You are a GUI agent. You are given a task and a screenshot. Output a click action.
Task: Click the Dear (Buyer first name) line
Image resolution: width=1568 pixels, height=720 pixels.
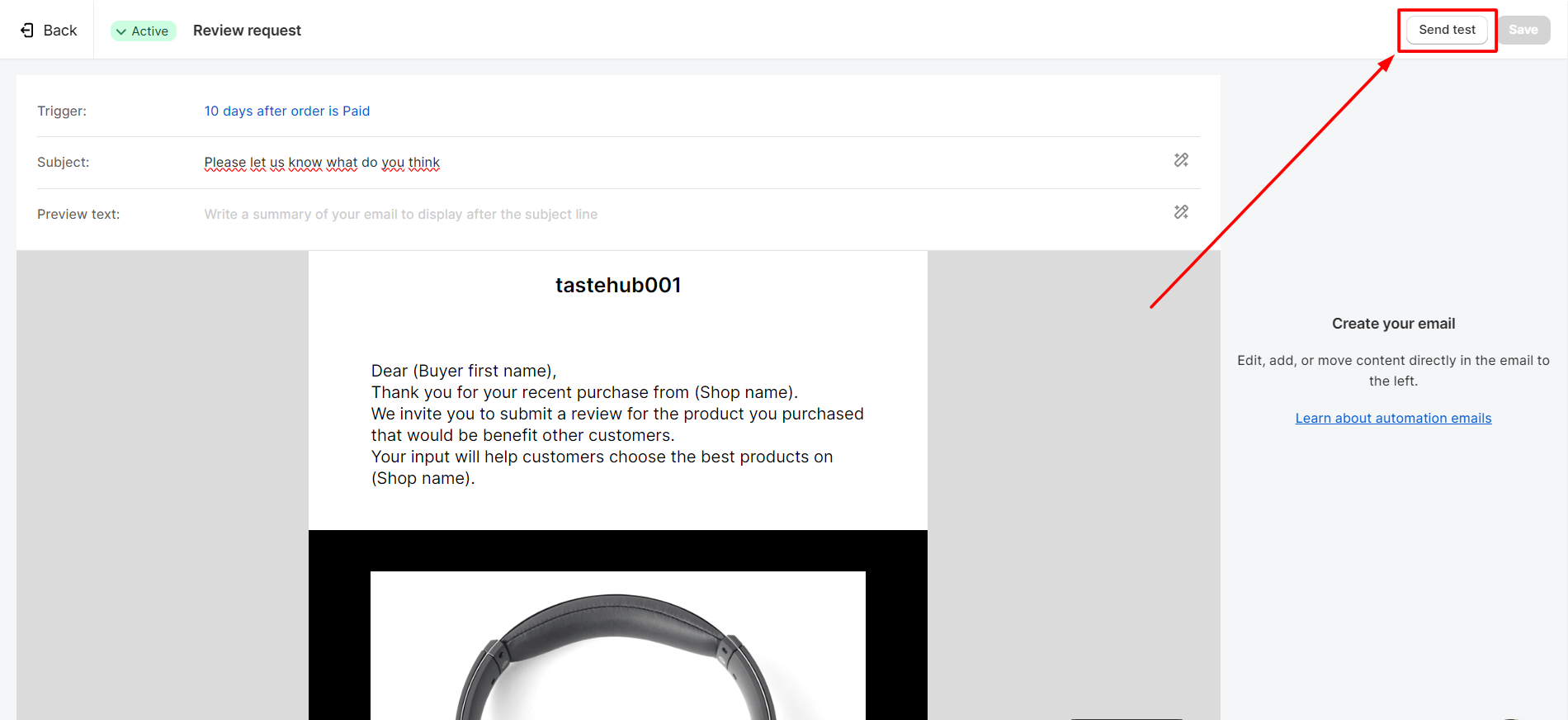tap(464, 371)
